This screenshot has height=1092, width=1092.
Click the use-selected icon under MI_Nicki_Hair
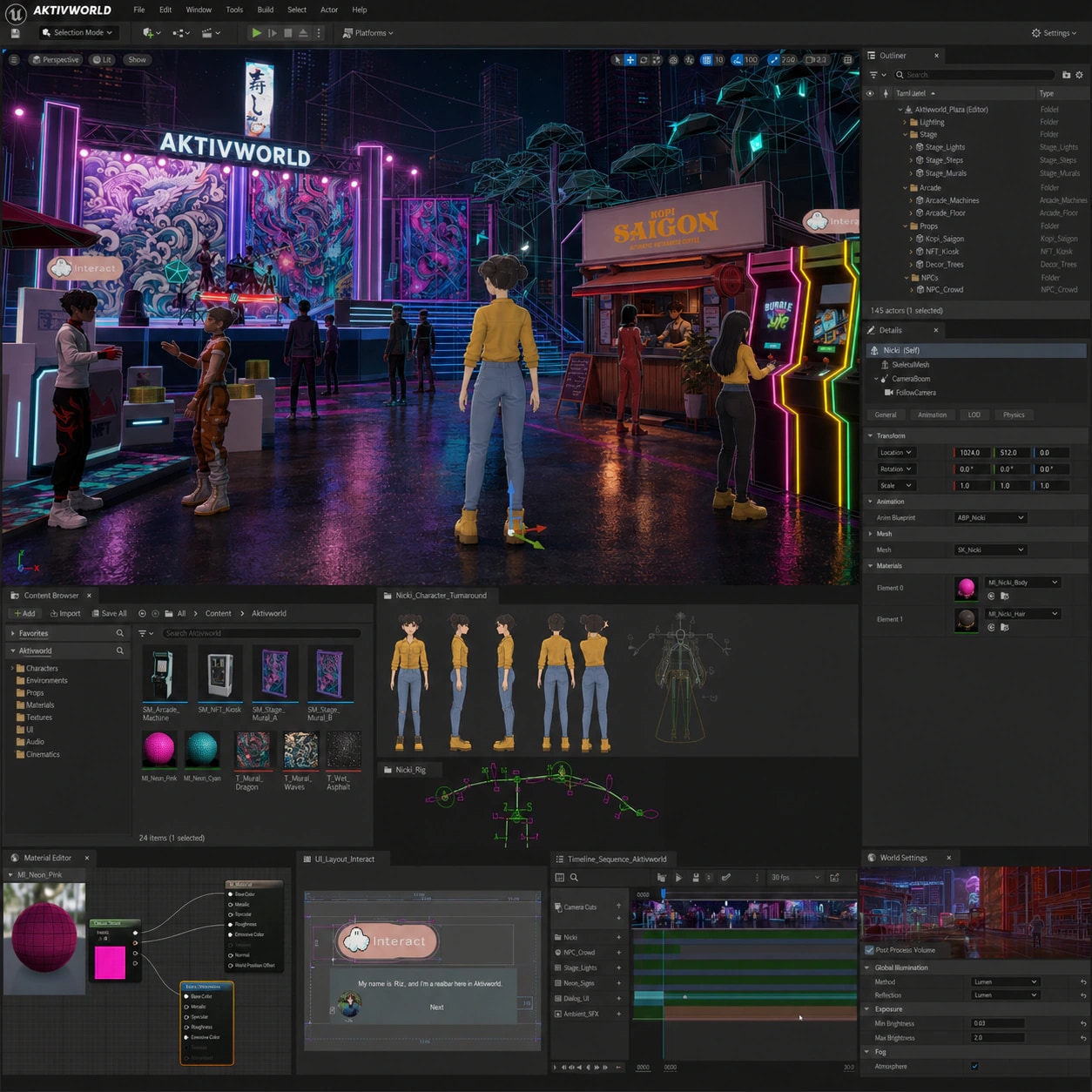pos(991,627)
